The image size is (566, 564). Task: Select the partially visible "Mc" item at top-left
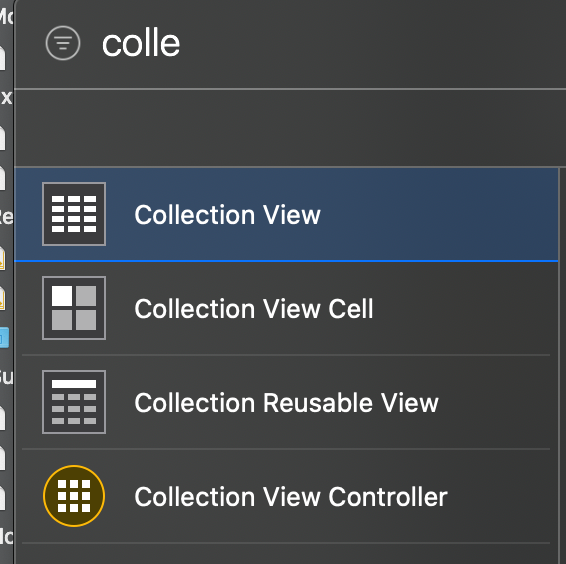tap(6, 17)
